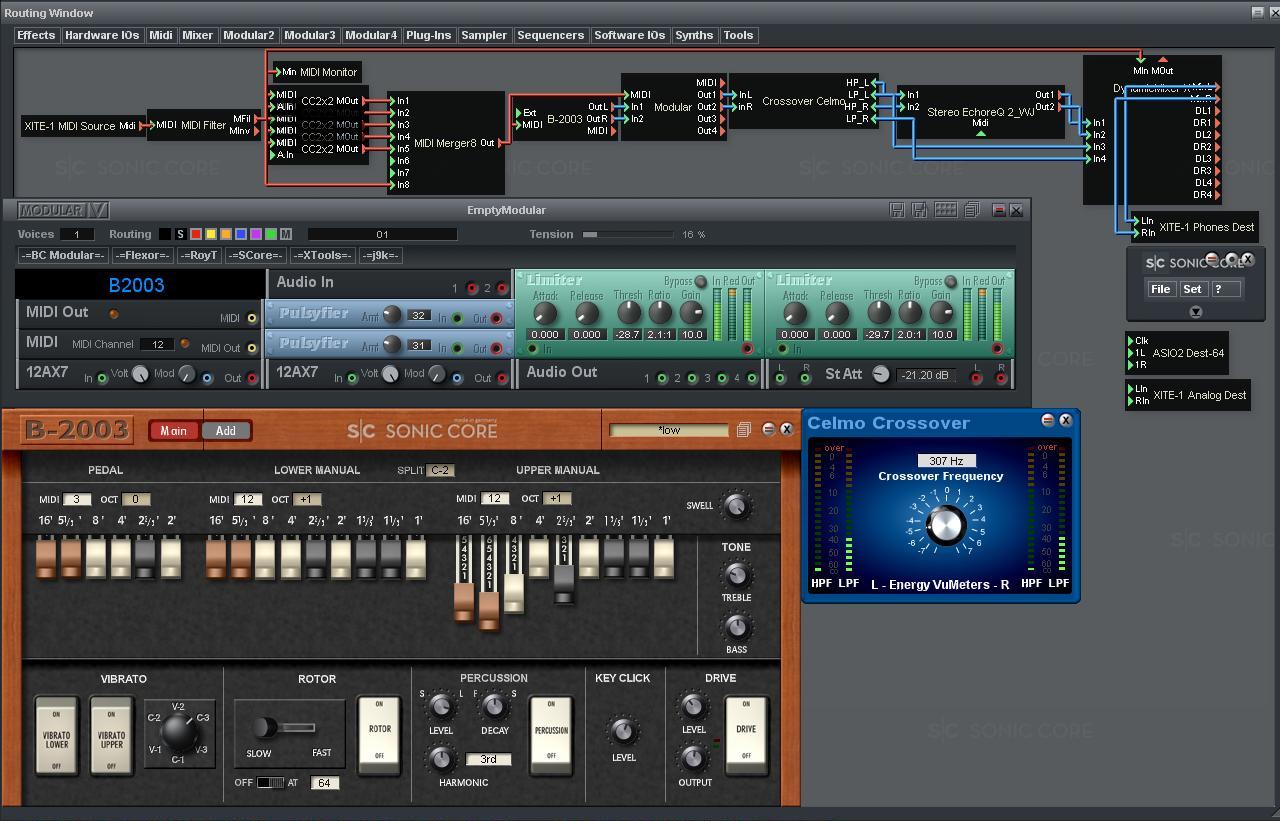The width and height of the screenshot is (1281, 821).
Task: Click the Percussion HARMONIC knob
Action: click(x=440, y=759)
